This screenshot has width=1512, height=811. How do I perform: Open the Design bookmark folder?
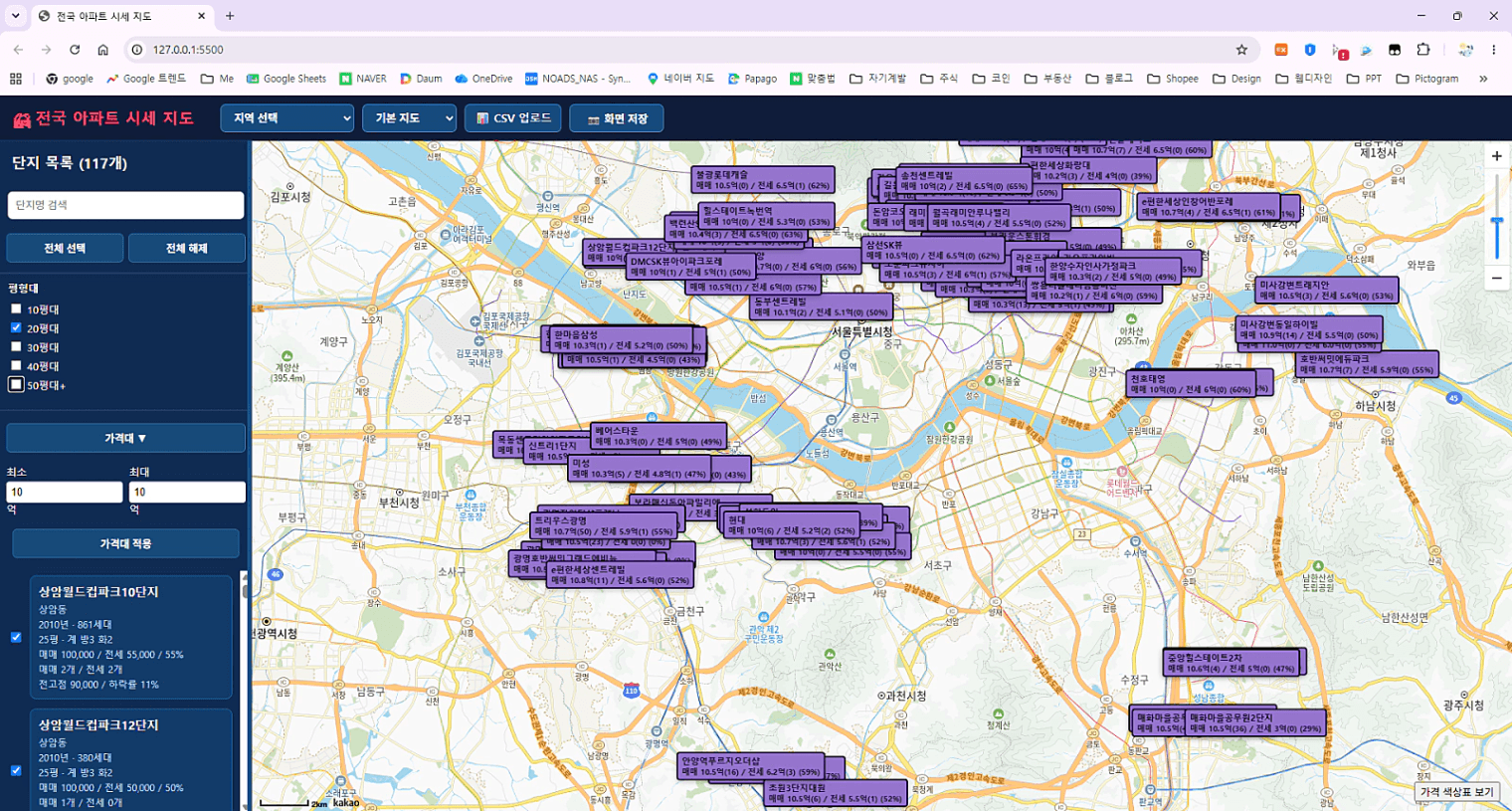tap(1236, 79)
